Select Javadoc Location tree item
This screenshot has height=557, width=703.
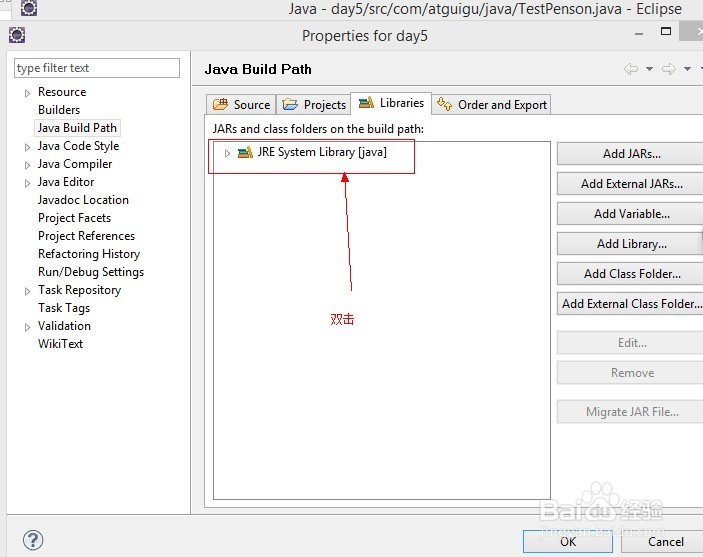click(83, 200)
